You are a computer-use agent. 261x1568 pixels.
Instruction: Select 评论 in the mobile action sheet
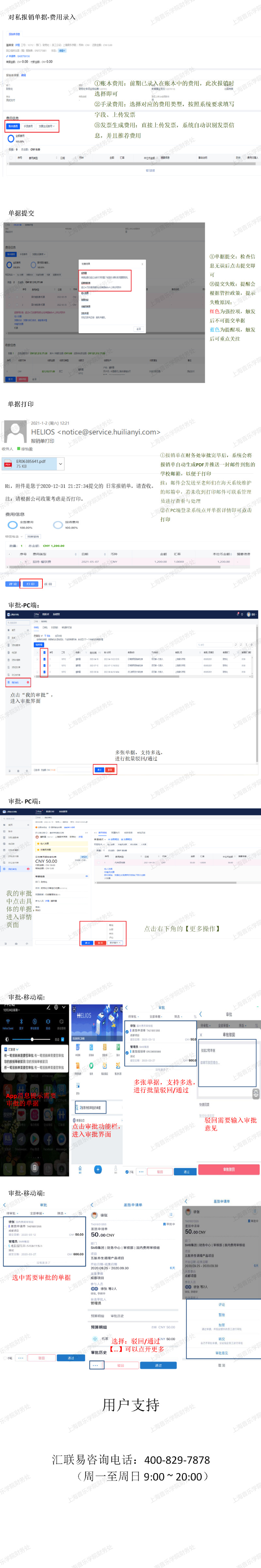222,1304
